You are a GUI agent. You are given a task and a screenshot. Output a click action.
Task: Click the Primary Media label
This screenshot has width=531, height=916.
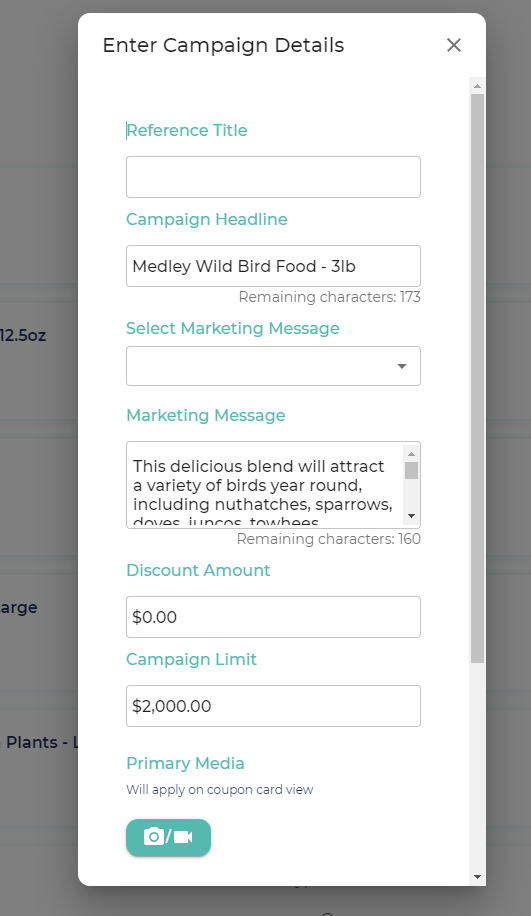click(x=185, y=763)
